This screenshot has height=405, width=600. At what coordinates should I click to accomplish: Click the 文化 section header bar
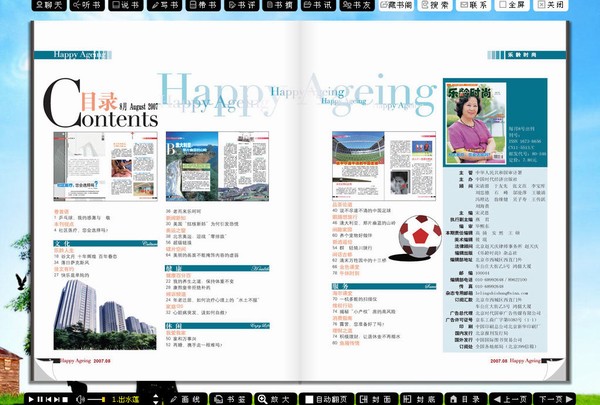[x=105, y=243]
